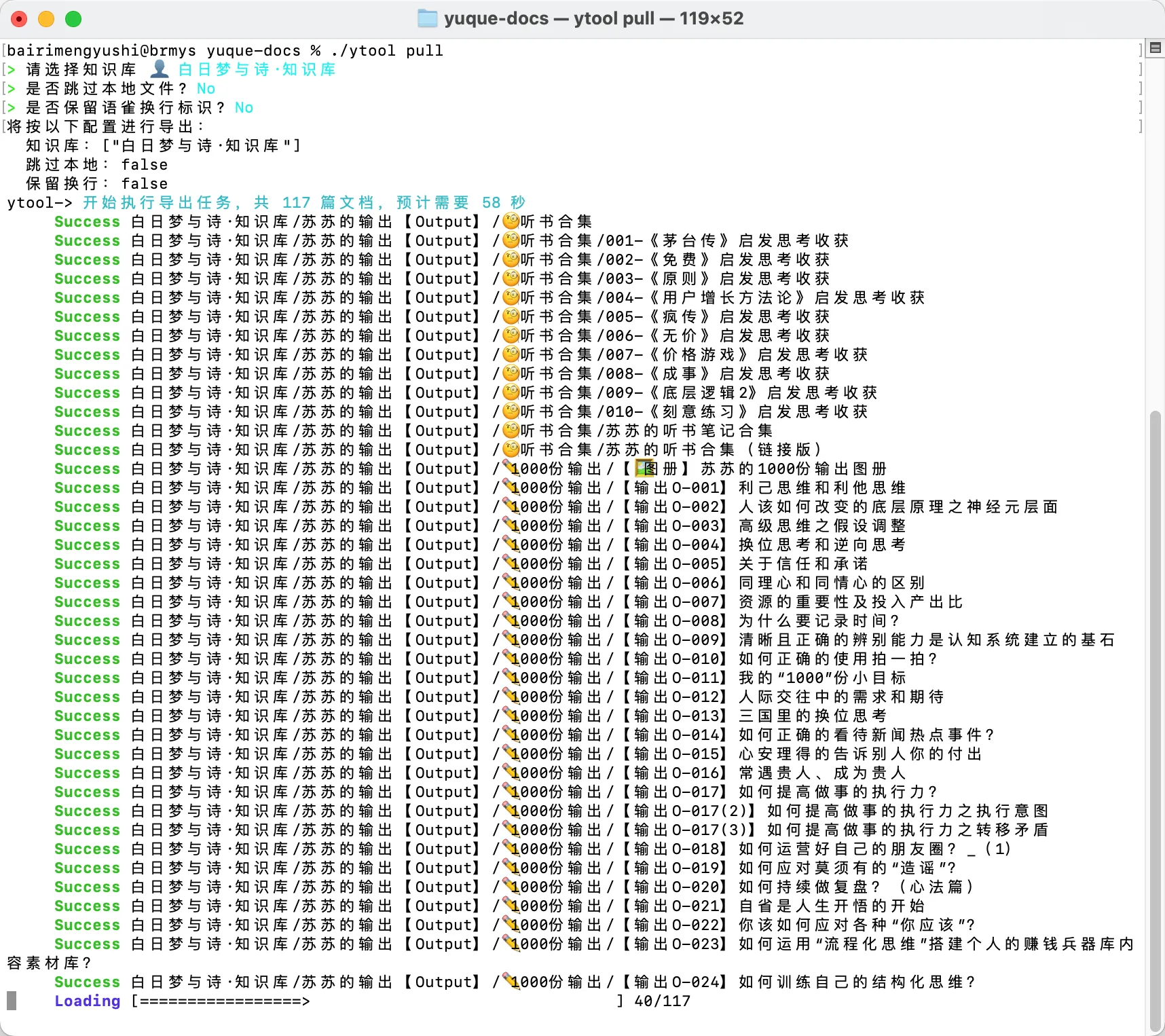Screen dimensions: 1165x1036
Task: Click the row 007-《价格游戏》启发思考收获
Action: (x=461, y=354)
